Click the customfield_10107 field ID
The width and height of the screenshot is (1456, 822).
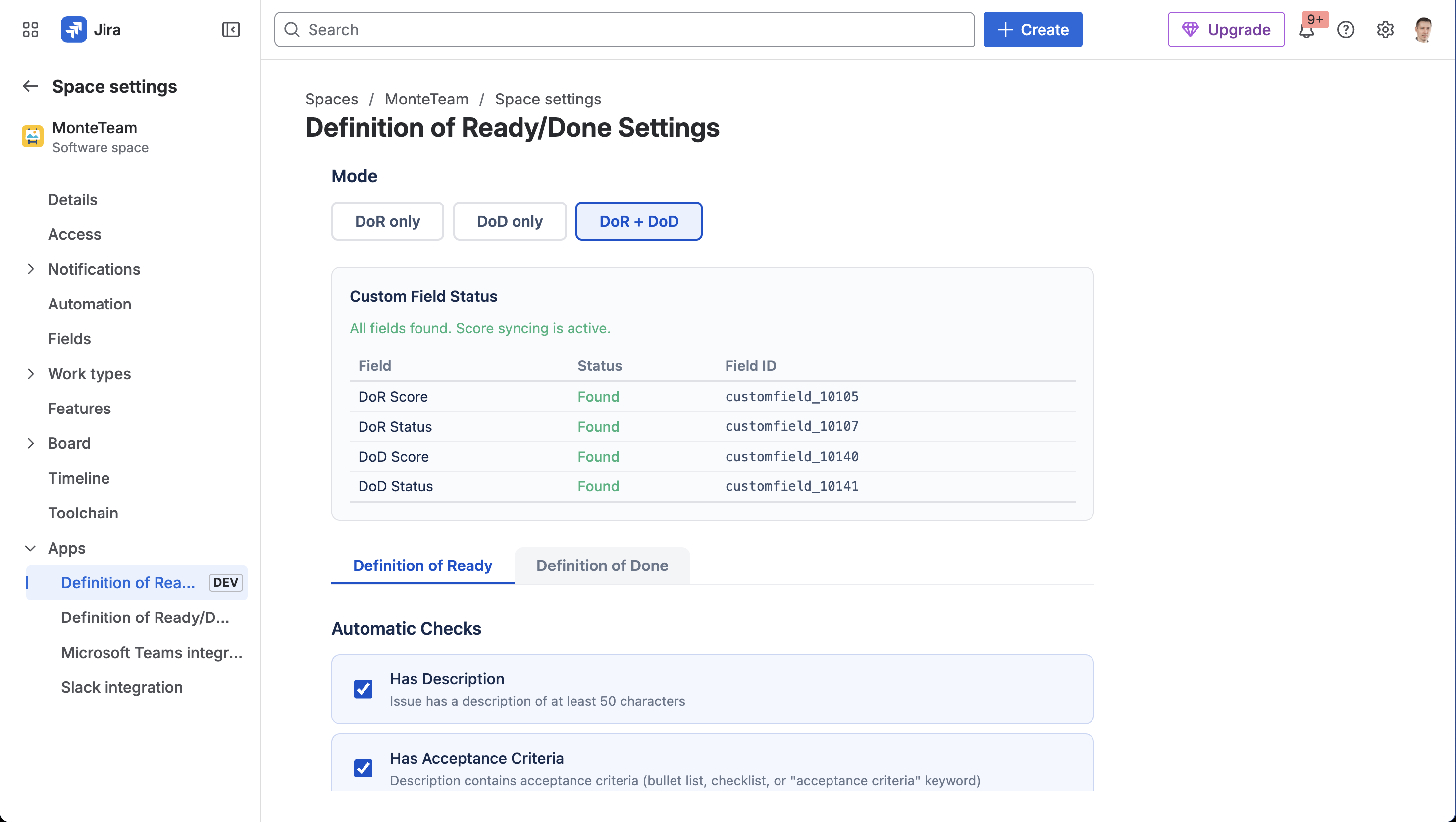(791, 426)
